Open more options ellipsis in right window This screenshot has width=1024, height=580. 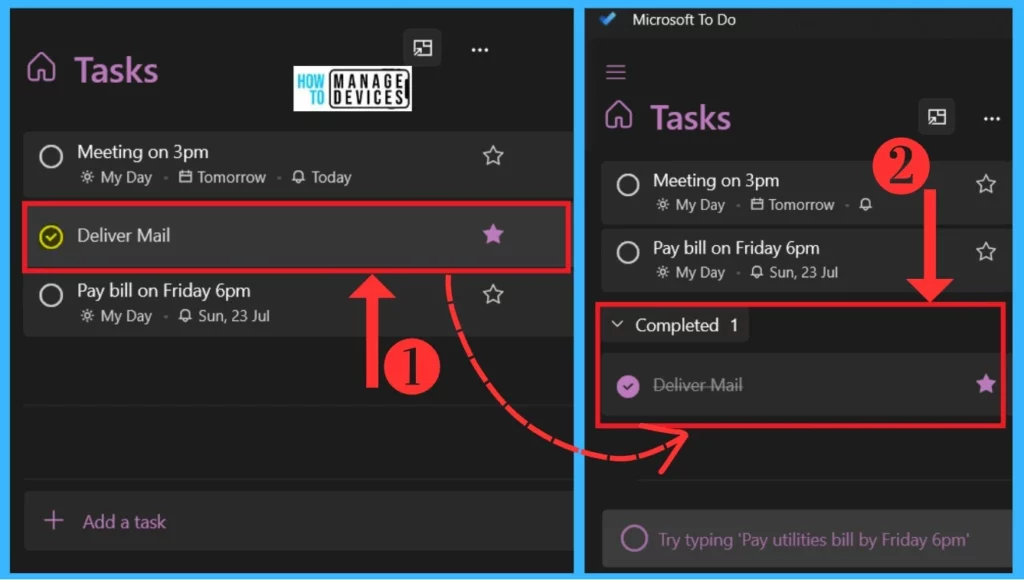click(991, 119)
